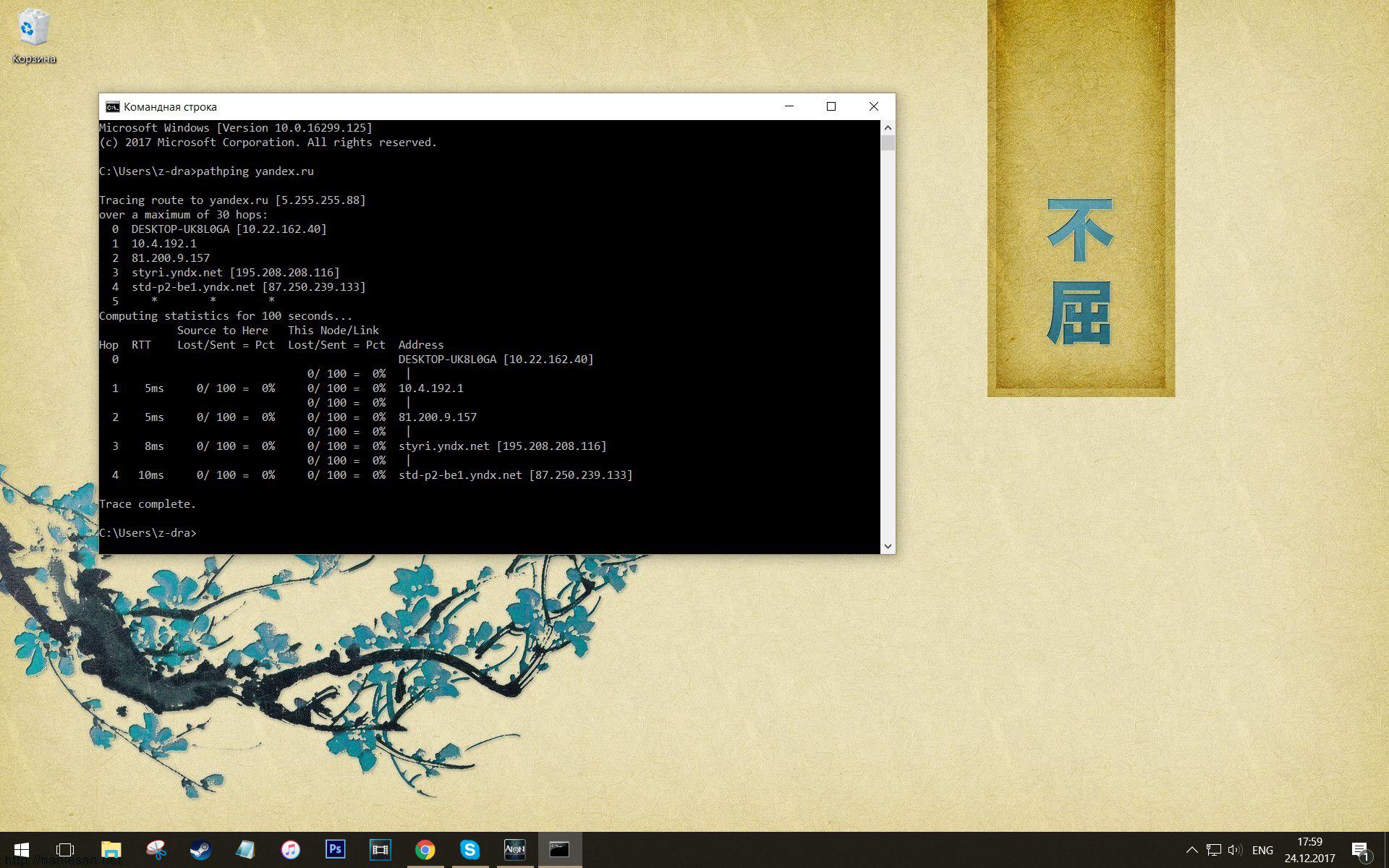
Task: Switch to Google Chrome in taskbar
Action: click(x=425, y=850)
